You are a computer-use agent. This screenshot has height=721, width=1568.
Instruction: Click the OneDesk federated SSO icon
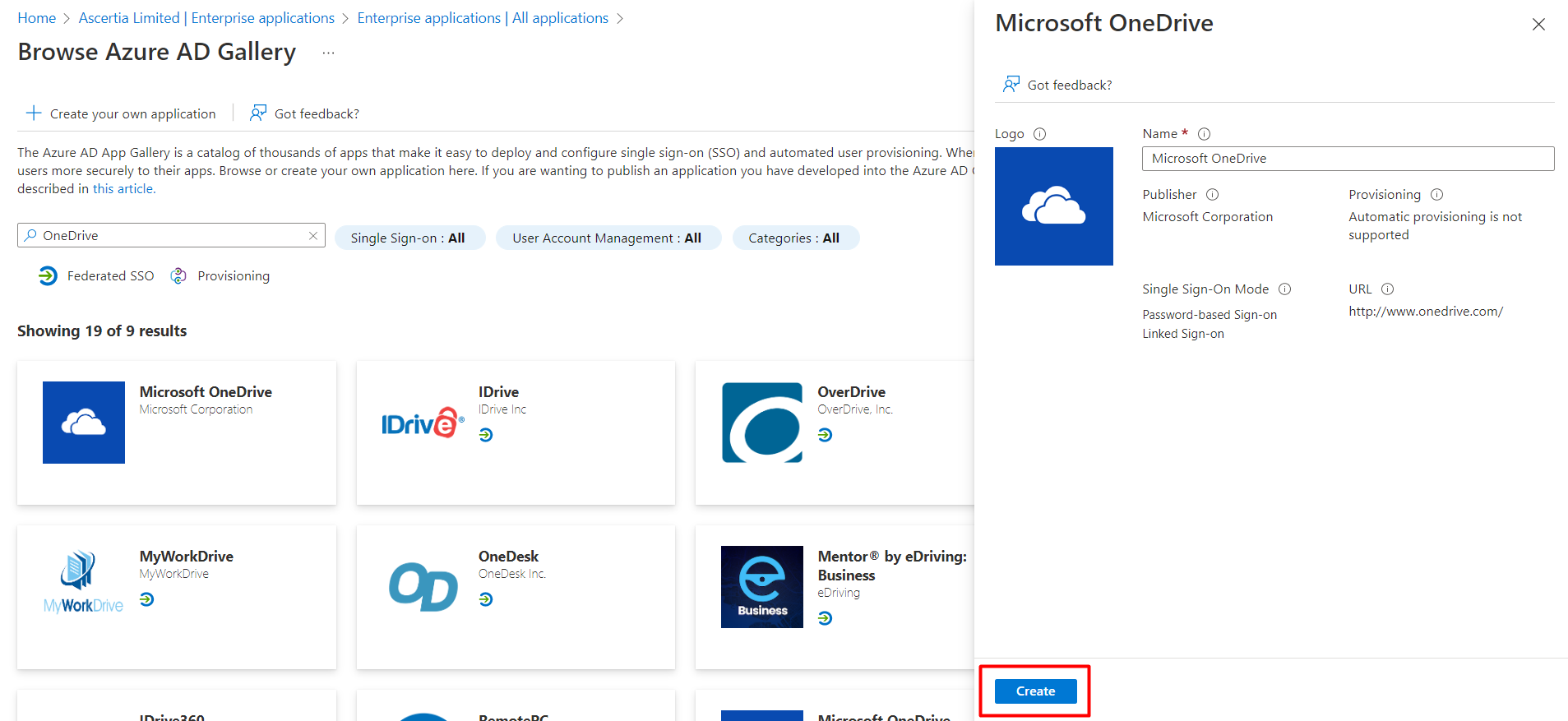point(486,599)
